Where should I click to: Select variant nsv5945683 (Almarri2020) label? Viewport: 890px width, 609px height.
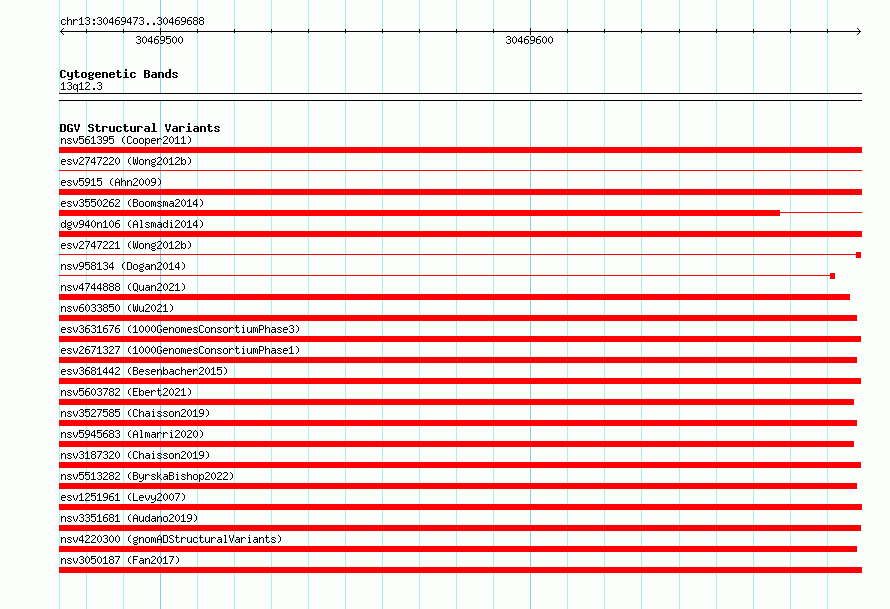point(132,434)
